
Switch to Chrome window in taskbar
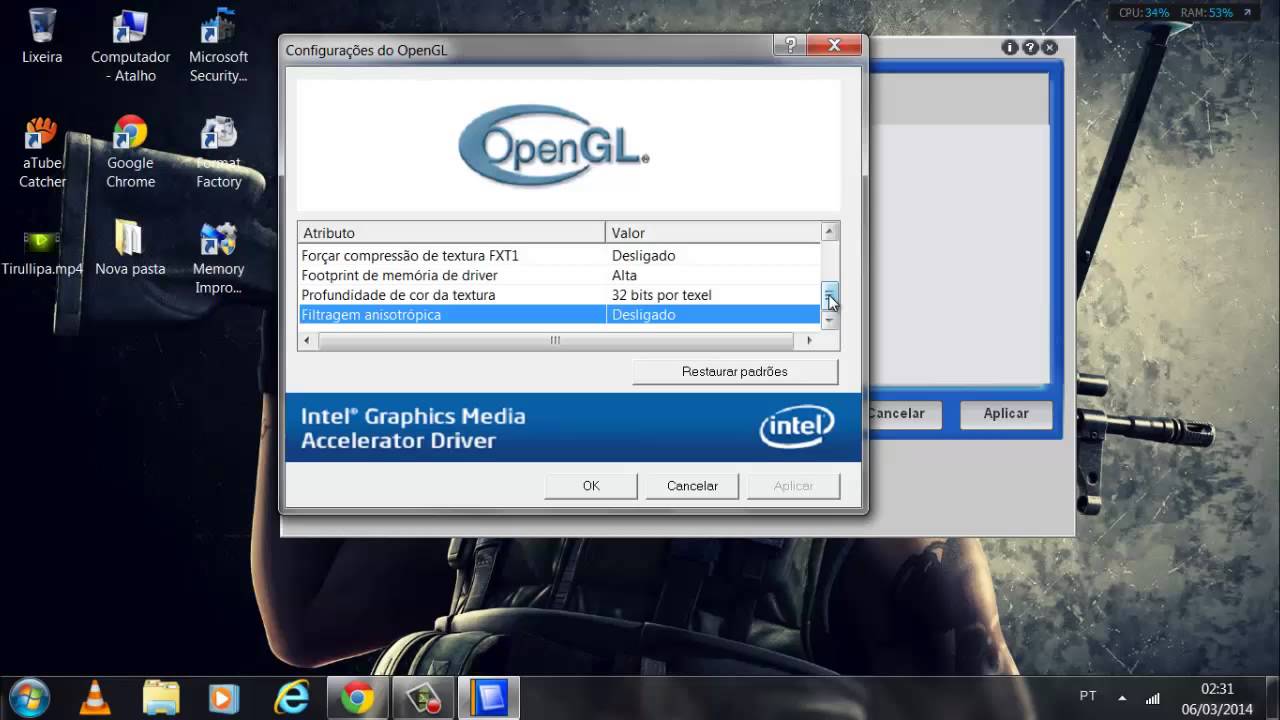[357, 697]
